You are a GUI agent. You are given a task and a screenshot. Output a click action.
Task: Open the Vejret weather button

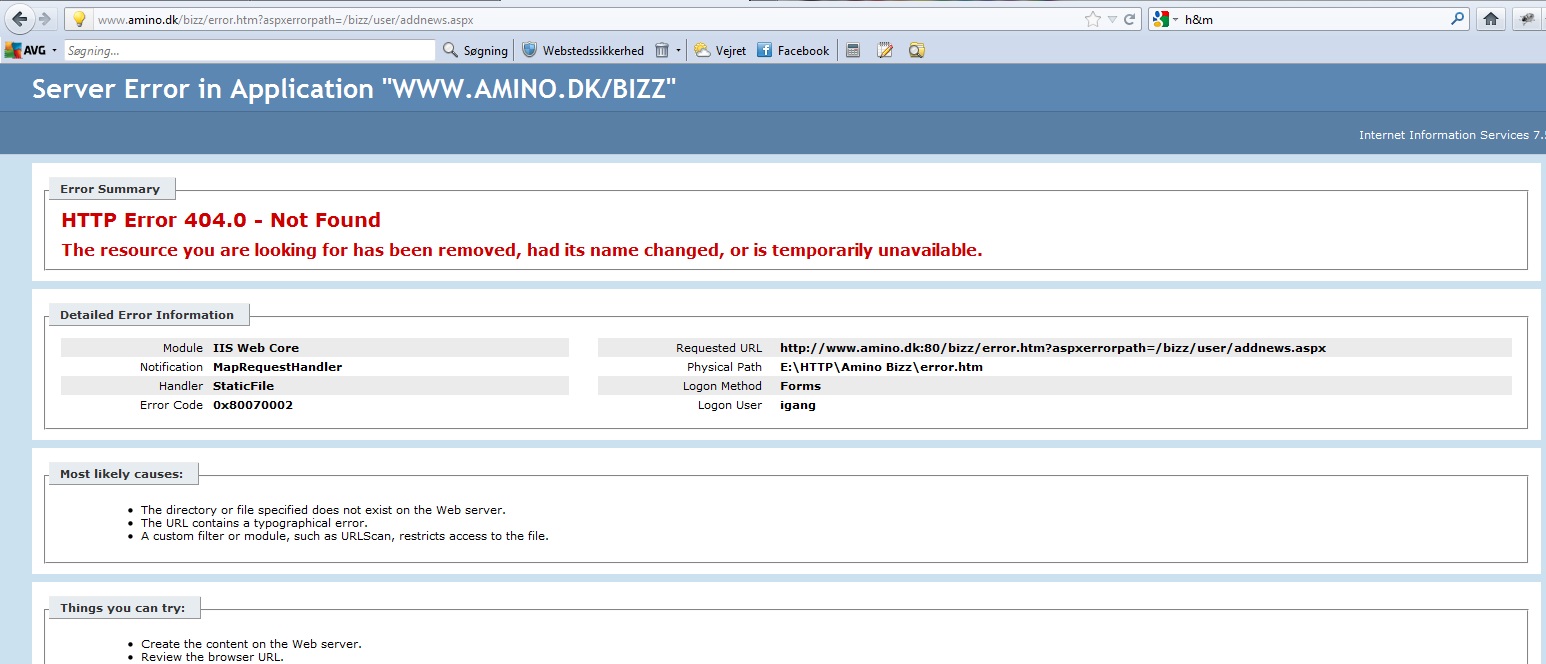tap(720, 50)
